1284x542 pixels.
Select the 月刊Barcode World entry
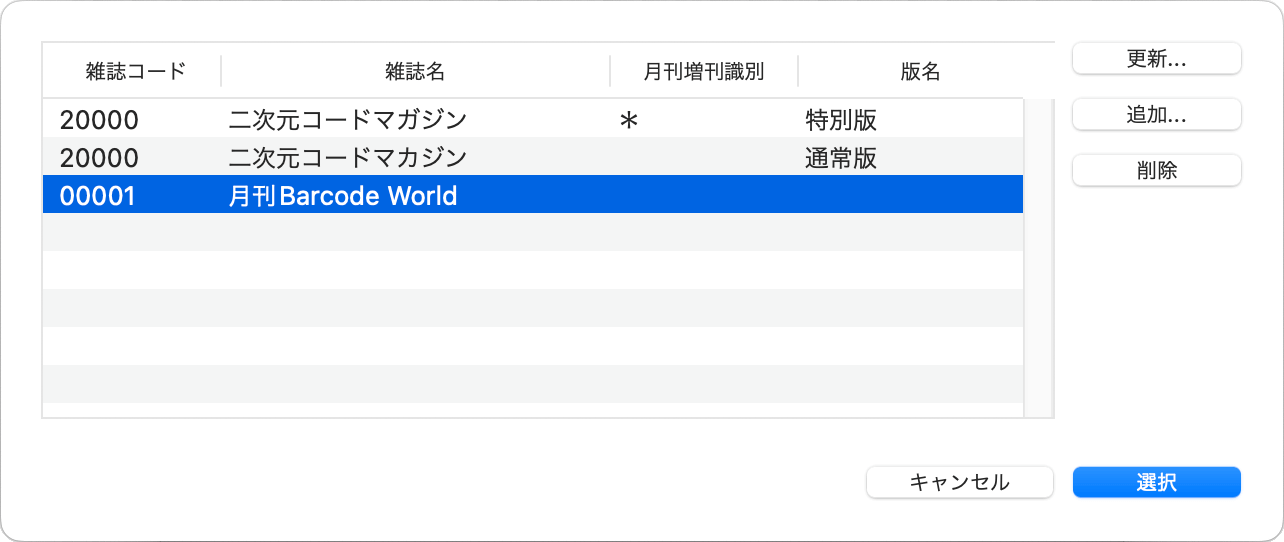click(343, 196)
